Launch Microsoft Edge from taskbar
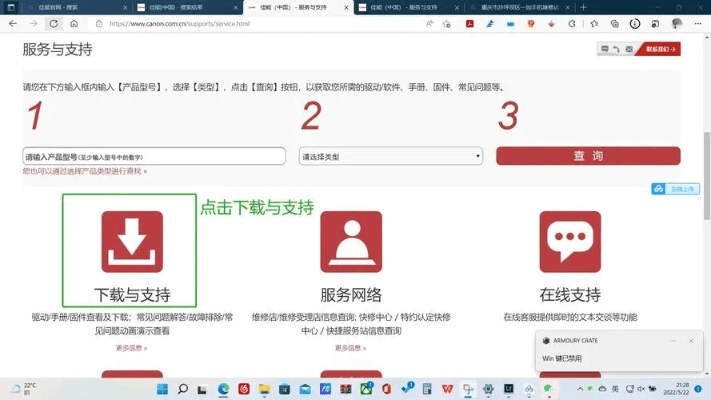The width and height of the screenshot is (711, 400). point(223,389)
